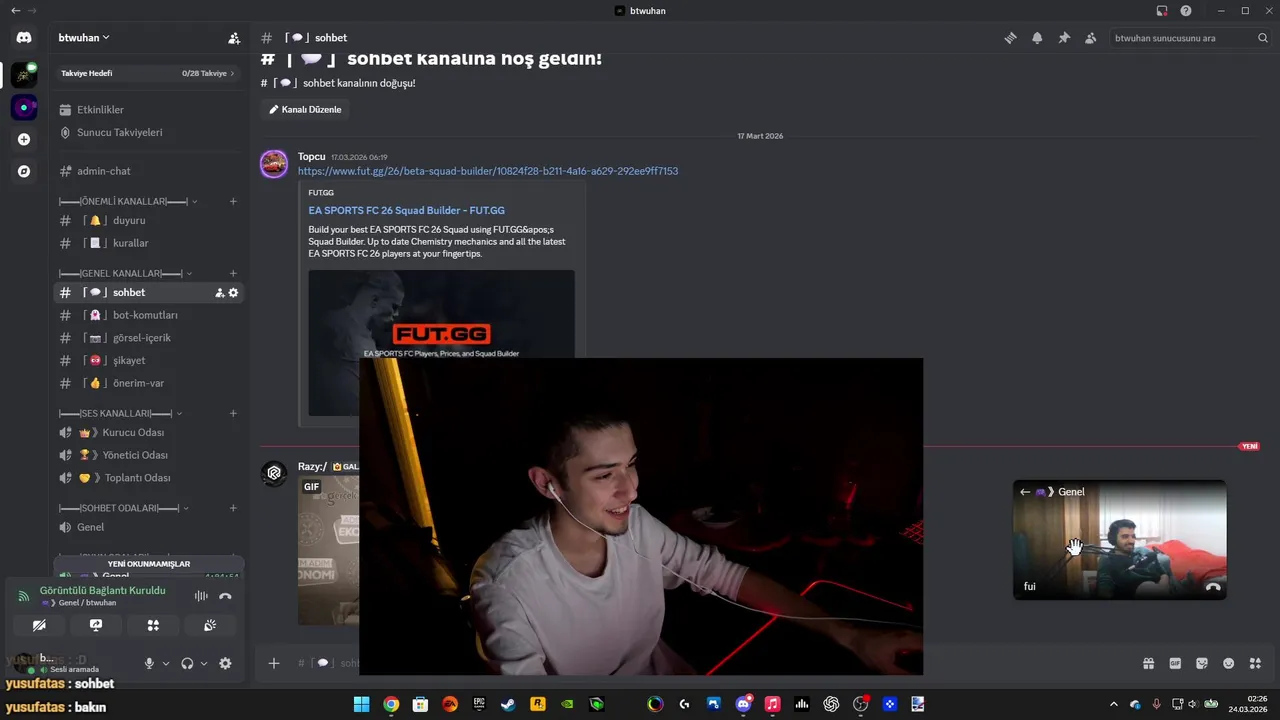Create invite icon on sohbet channel

pyautogui.click(x=219, y=293)
